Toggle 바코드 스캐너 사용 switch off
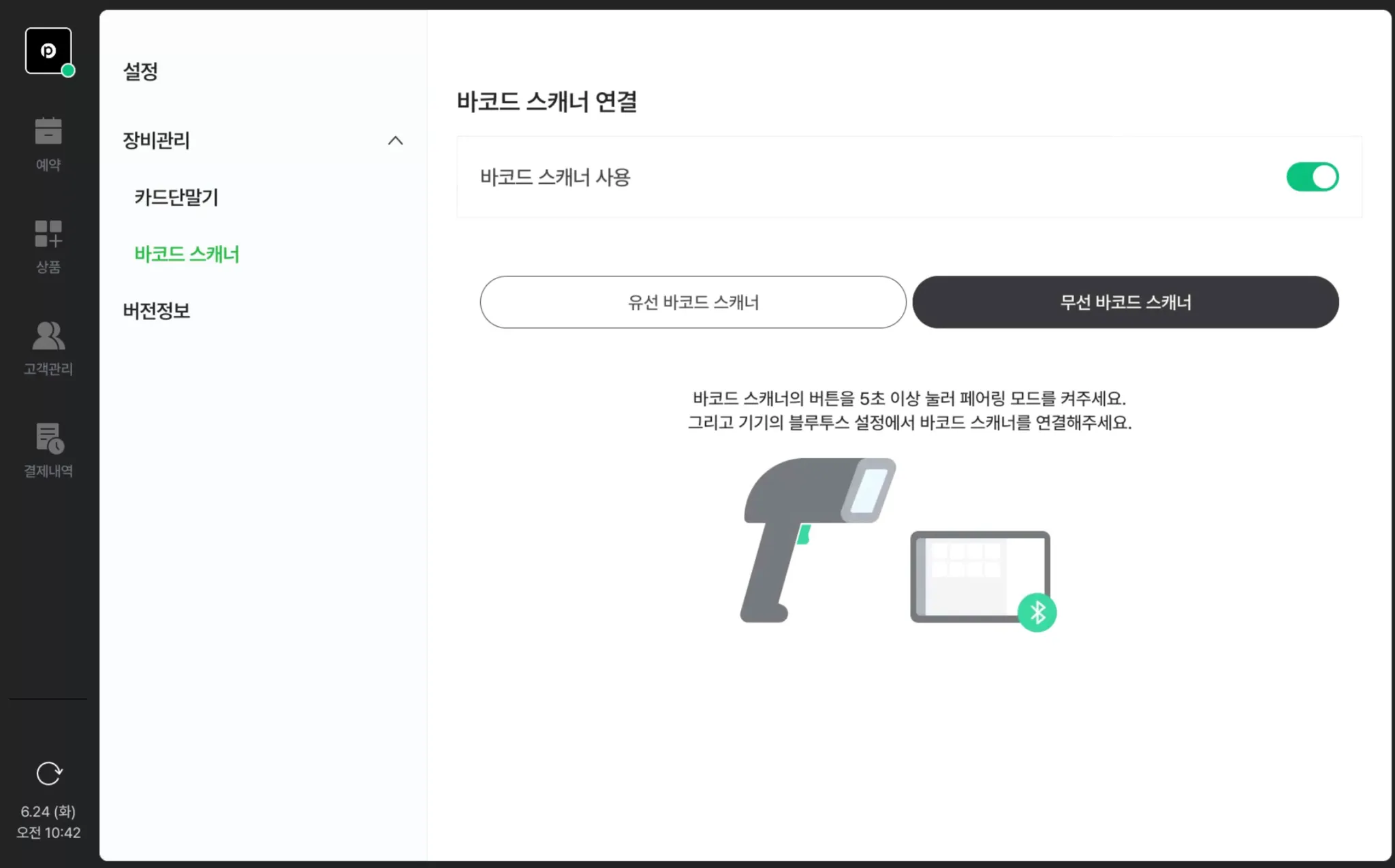The image size is (1395, 868). click(1312, 177)
